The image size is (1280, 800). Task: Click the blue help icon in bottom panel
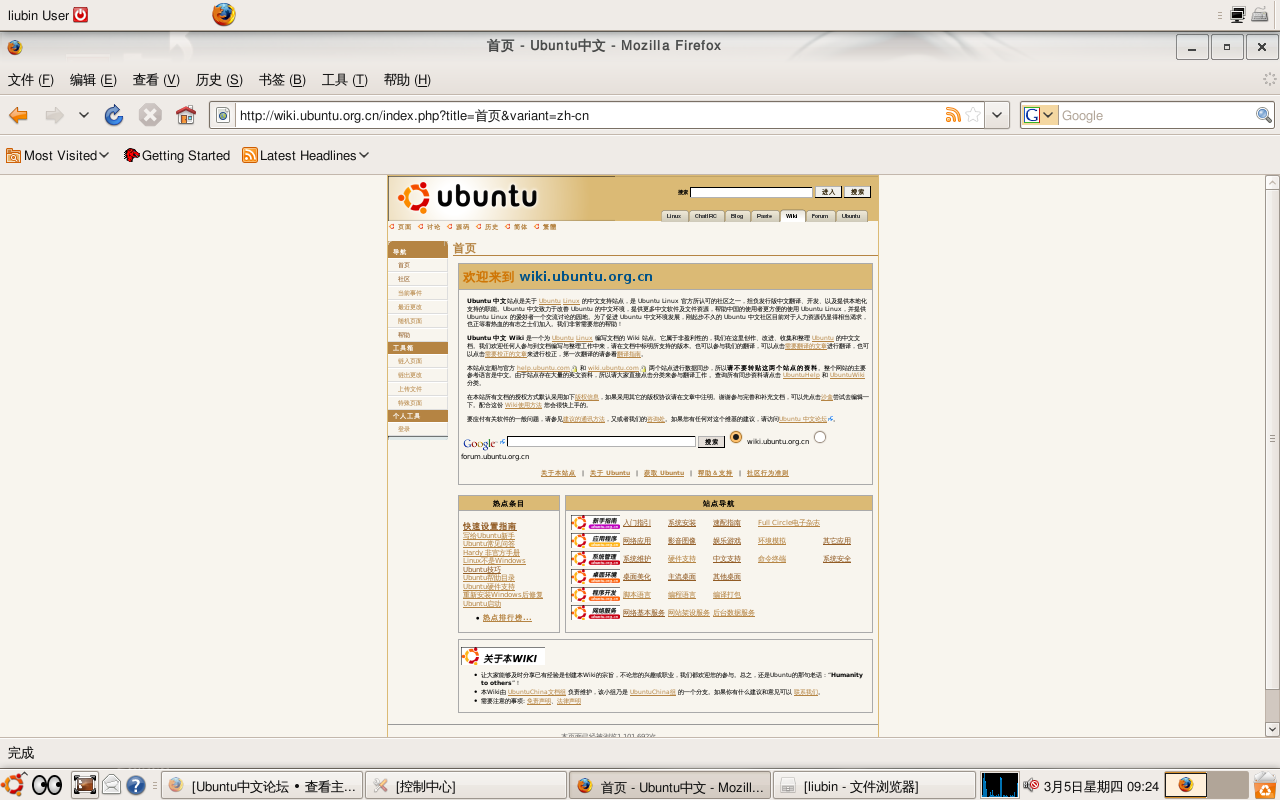136,785
